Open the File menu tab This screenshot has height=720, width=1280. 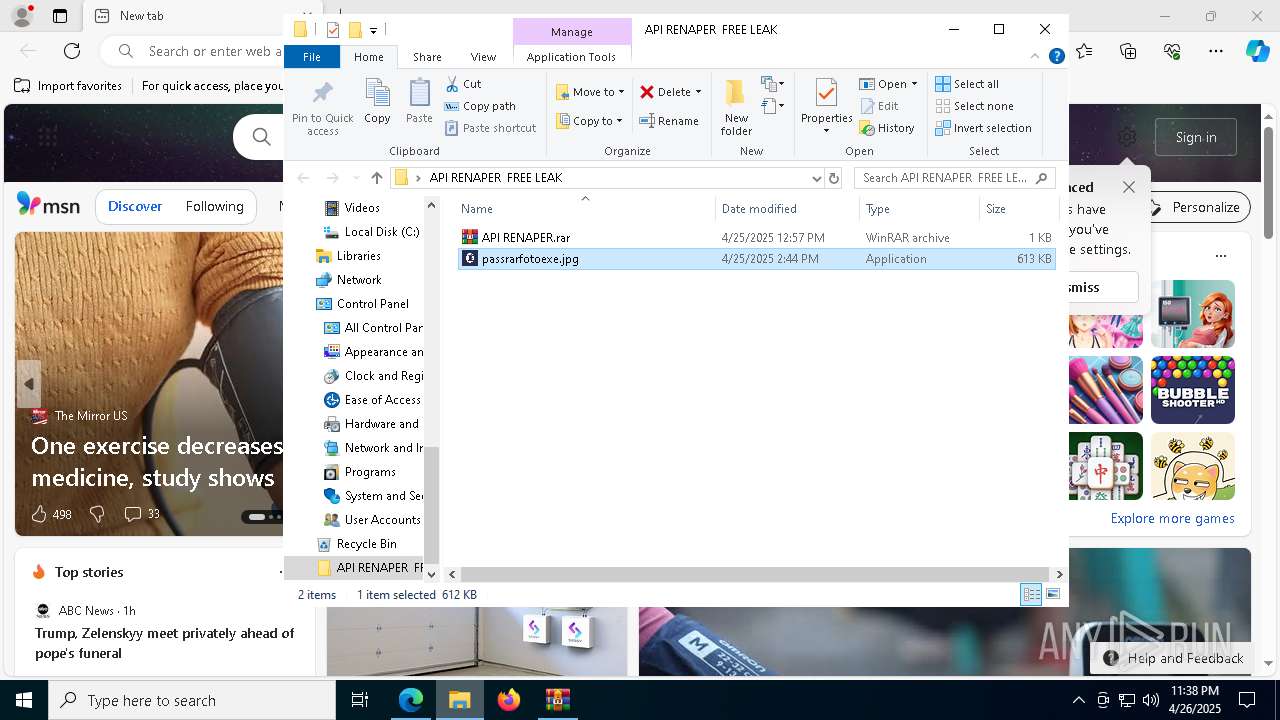312,57
